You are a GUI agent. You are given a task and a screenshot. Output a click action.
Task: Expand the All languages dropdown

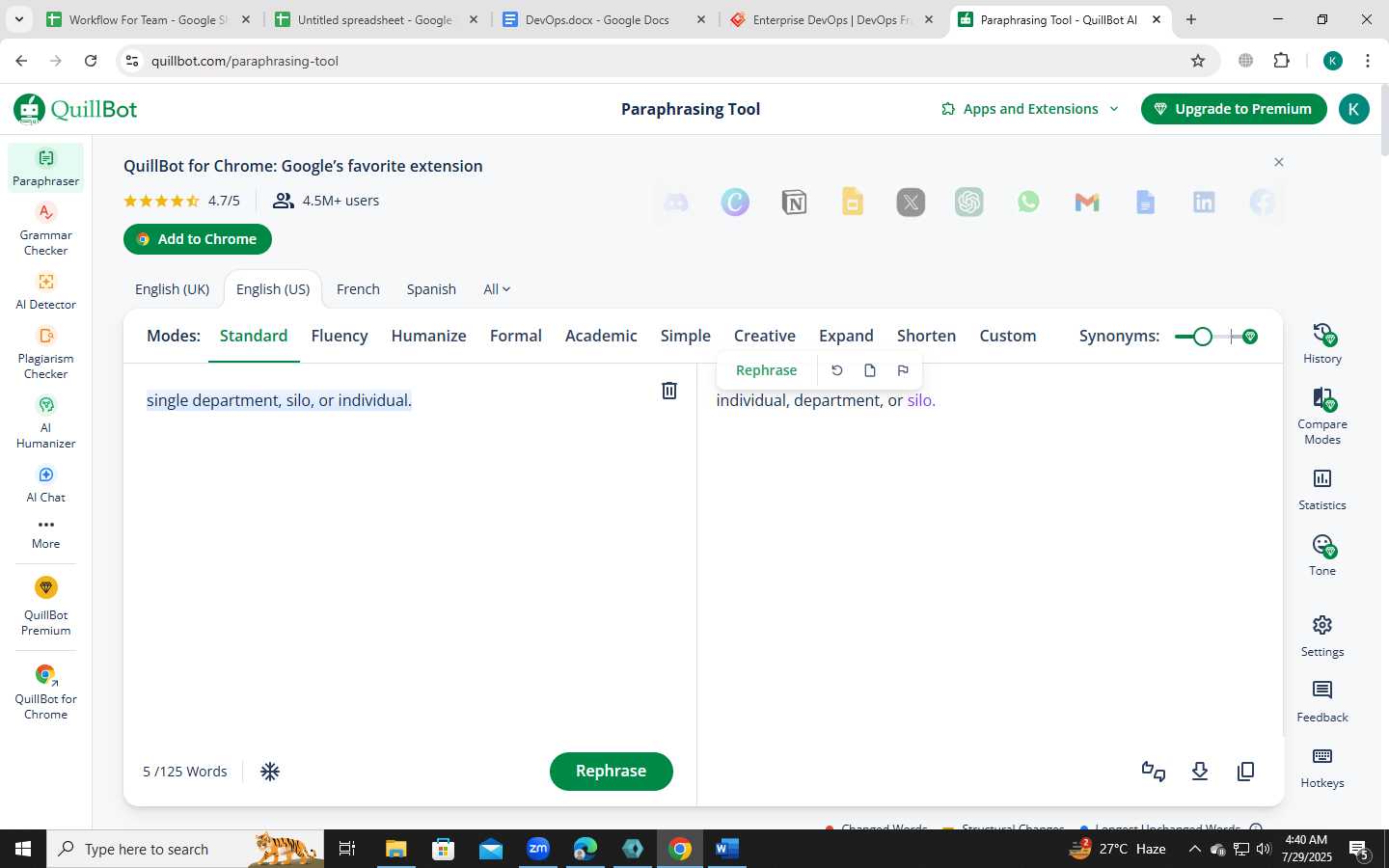pos(497,289)
